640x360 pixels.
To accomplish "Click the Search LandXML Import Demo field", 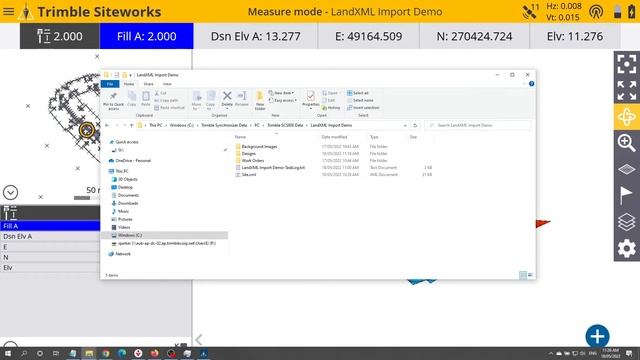I will tap(478, 125).
